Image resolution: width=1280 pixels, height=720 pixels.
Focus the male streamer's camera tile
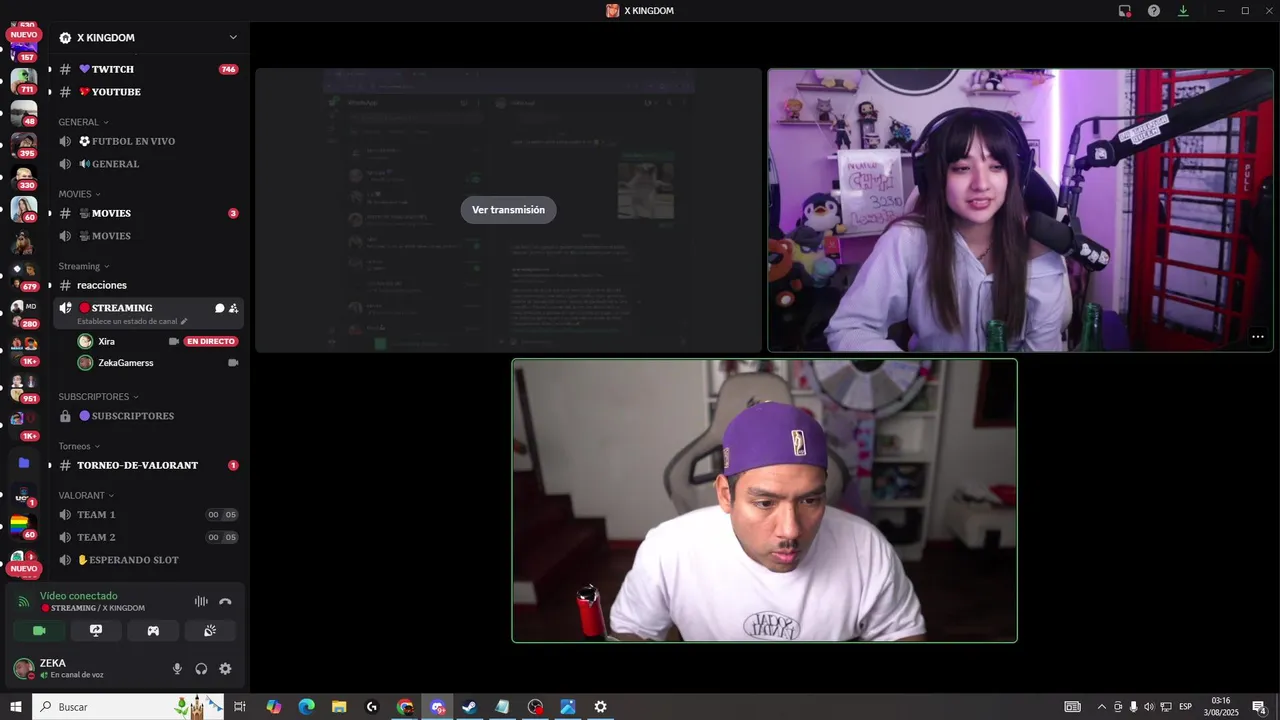tap(765, 501)
